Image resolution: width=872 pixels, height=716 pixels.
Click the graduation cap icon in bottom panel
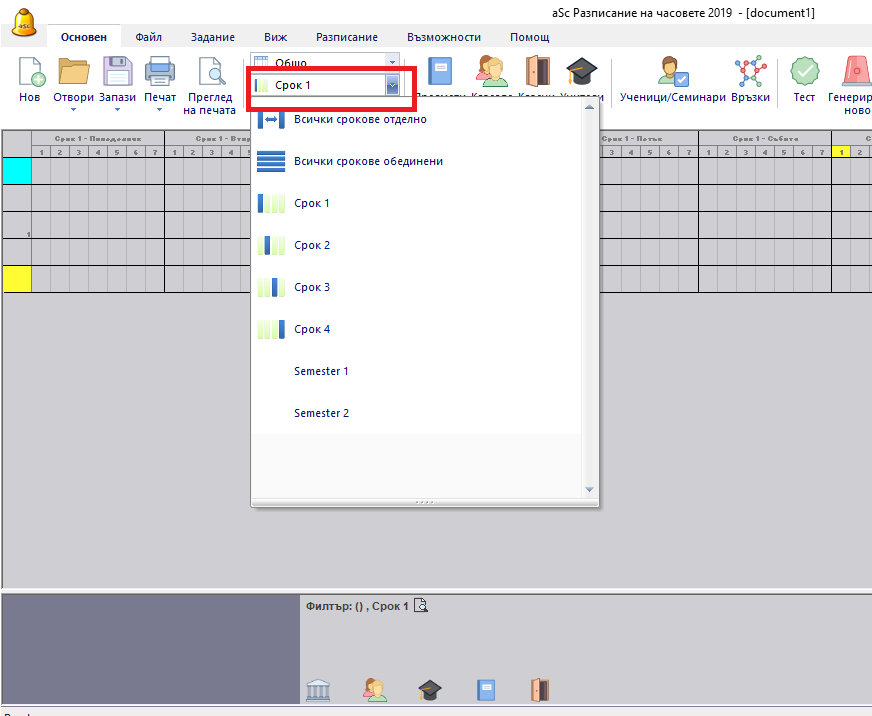tap(430, 689)
